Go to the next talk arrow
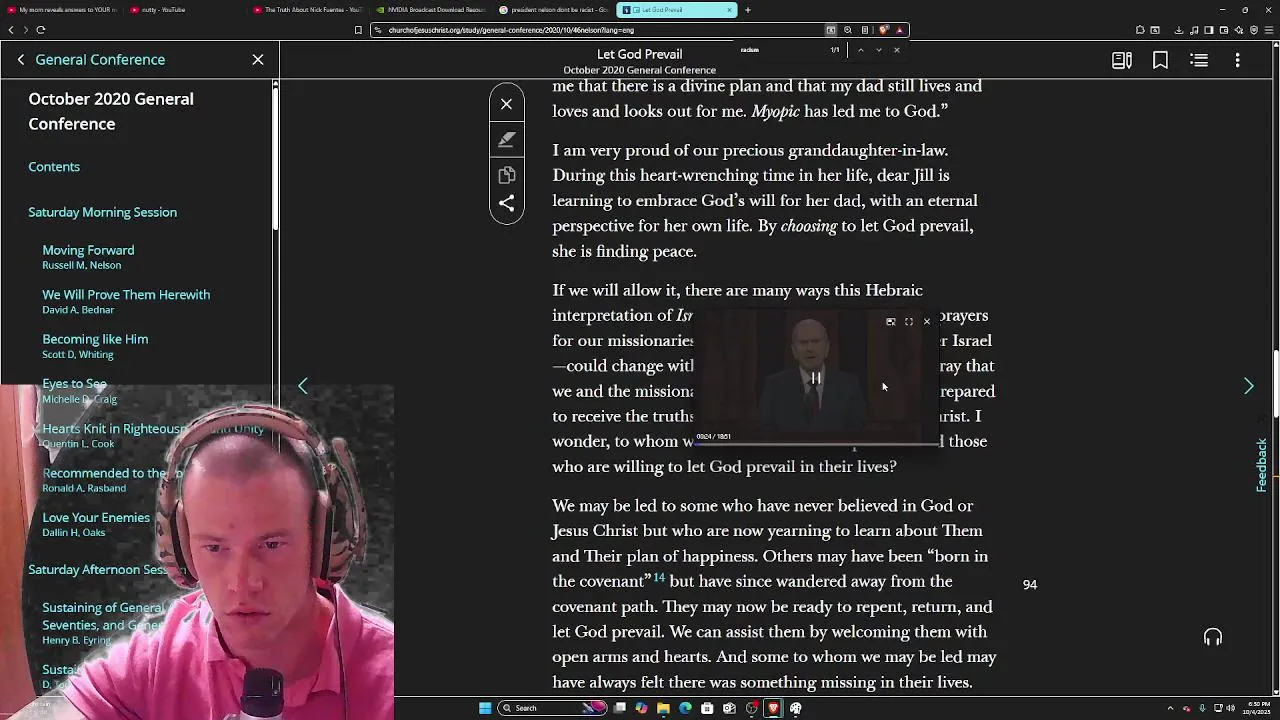The width and height of the screenshot is (1280, 720). [x=1248, y=386]
